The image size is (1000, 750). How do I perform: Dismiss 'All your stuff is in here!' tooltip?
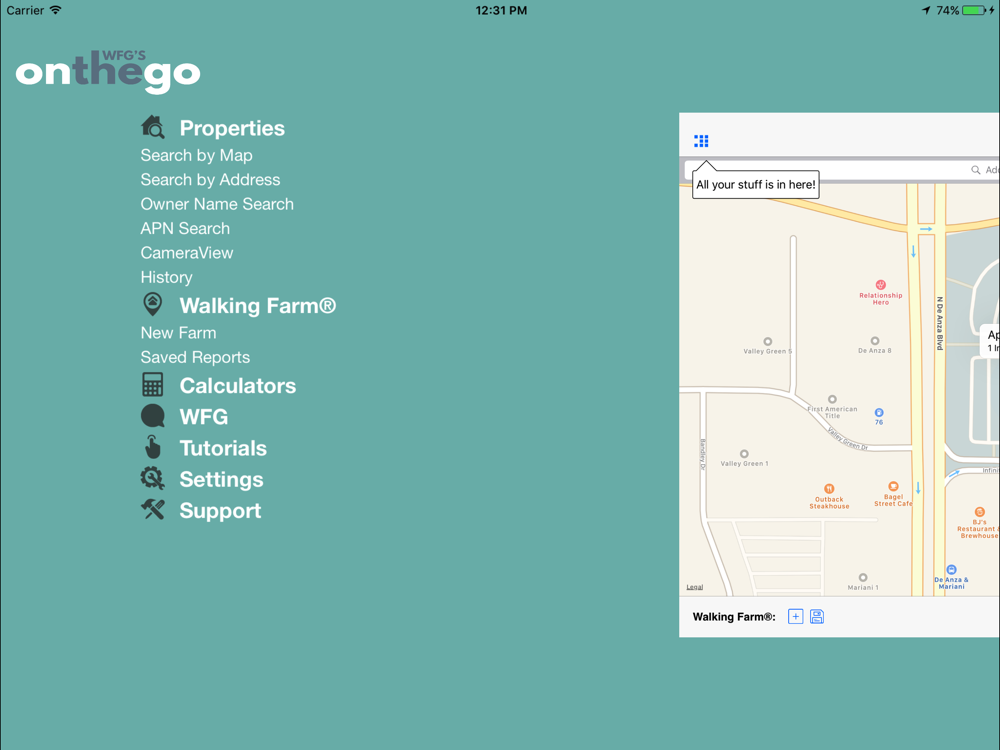pos(756,184)
